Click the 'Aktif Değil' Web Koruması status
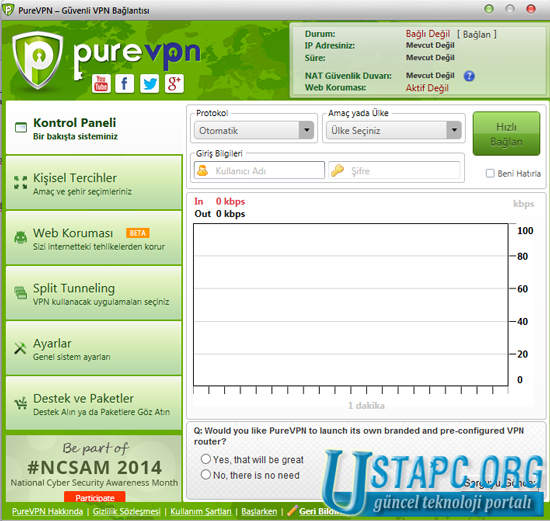Screen dimensions: 550x521 pyautogui.click(x=427, y=88)
